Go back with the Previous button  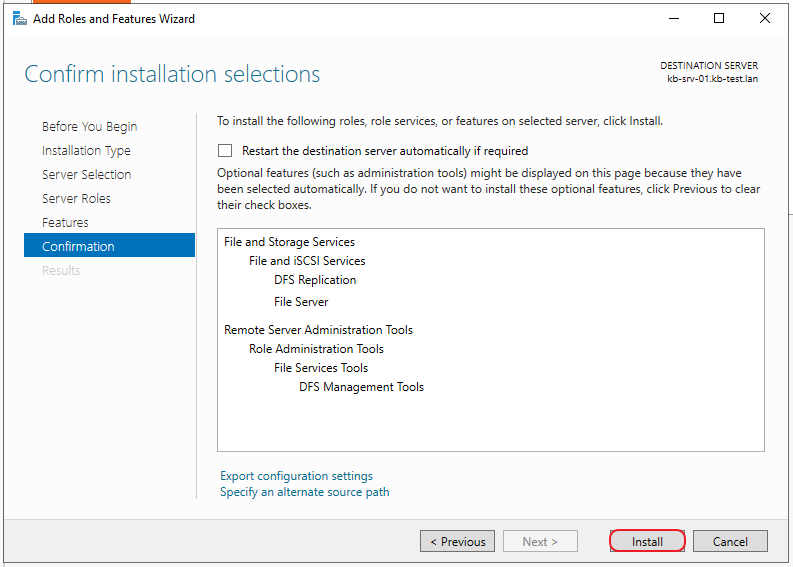[x=457, y=541]
